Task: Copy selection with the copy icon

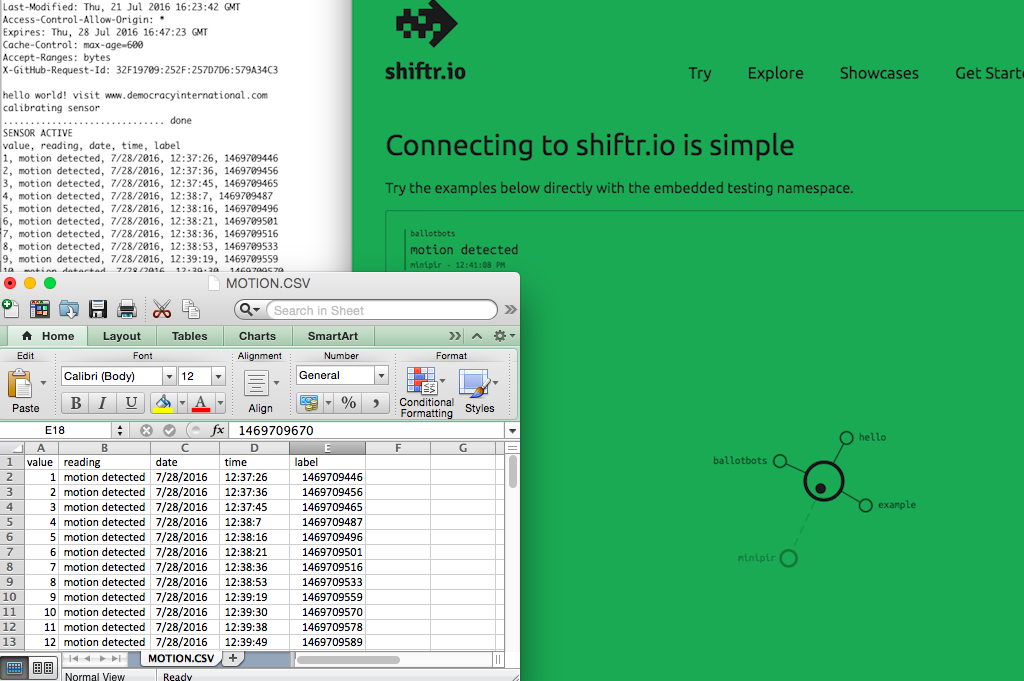Action: tap(191, 309)
